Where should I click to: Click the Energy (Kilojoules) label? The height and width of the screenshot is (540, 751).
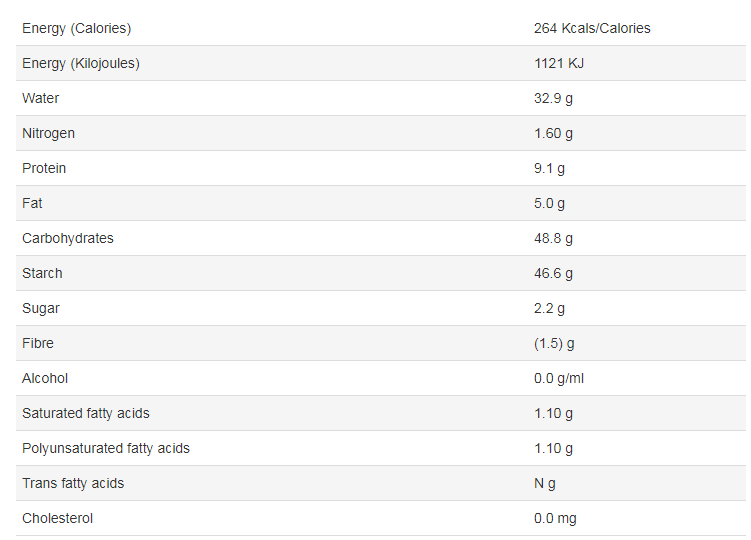[x=81, y=63]
